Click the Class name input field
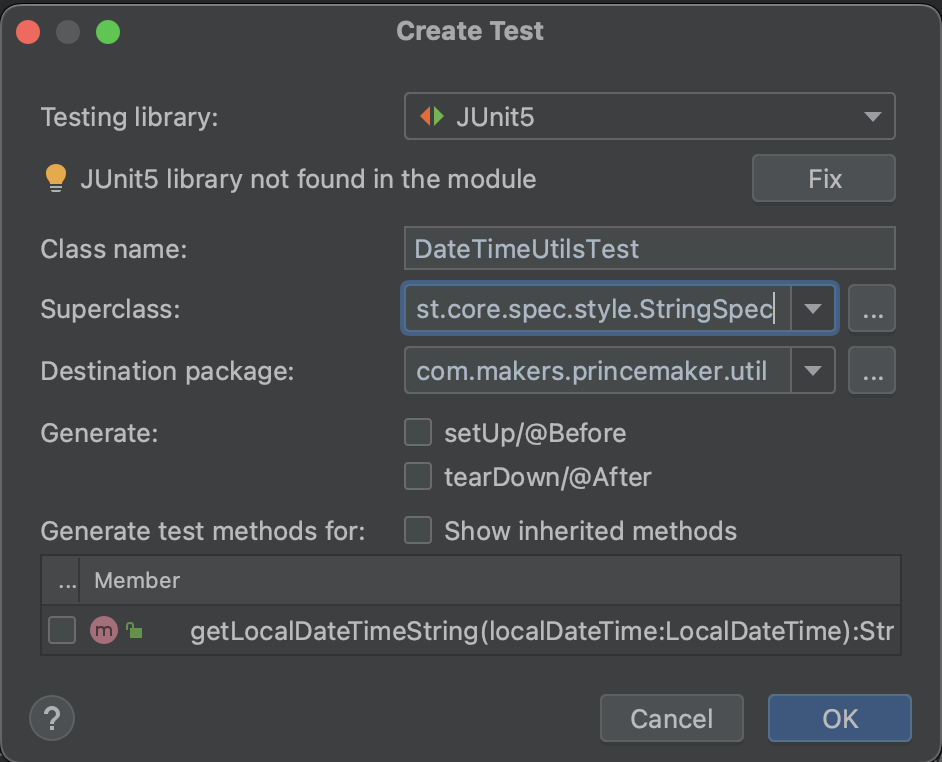The width and height of the screenshot is (942, 762). (x=649, y=249)
